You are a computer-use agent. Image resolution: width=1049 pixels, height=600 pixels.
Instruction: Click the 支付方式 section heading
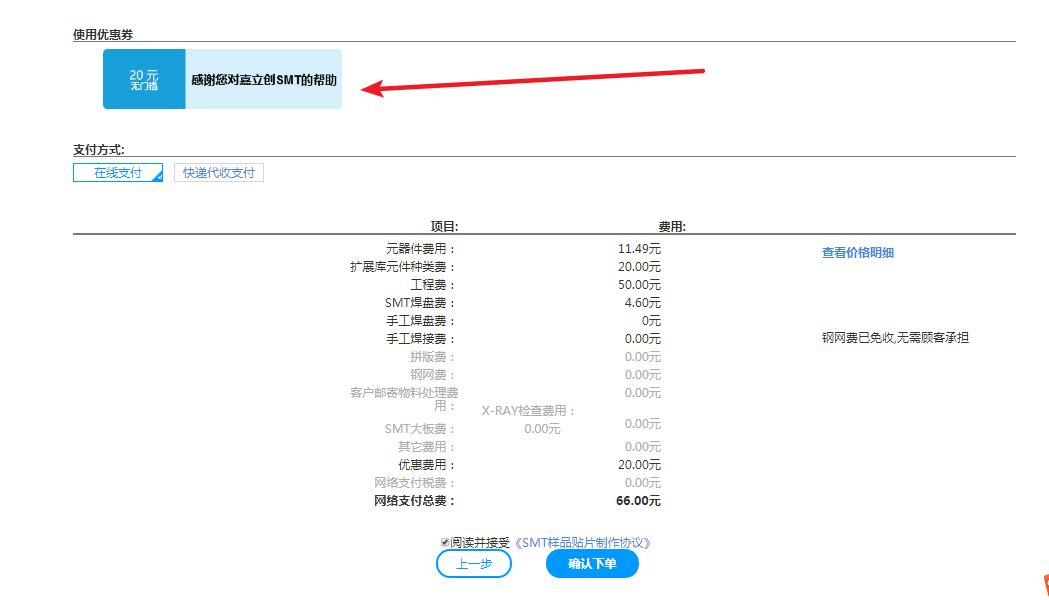coord(99,150)
